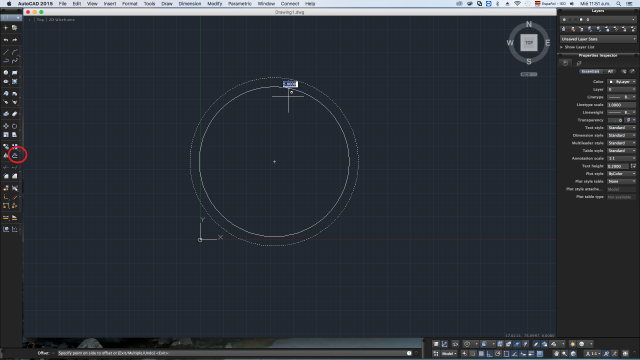The width and height of the screenshot is (640, 360).
Task: Click the current layer color swatch in Layers
Action: coord(581,20)
